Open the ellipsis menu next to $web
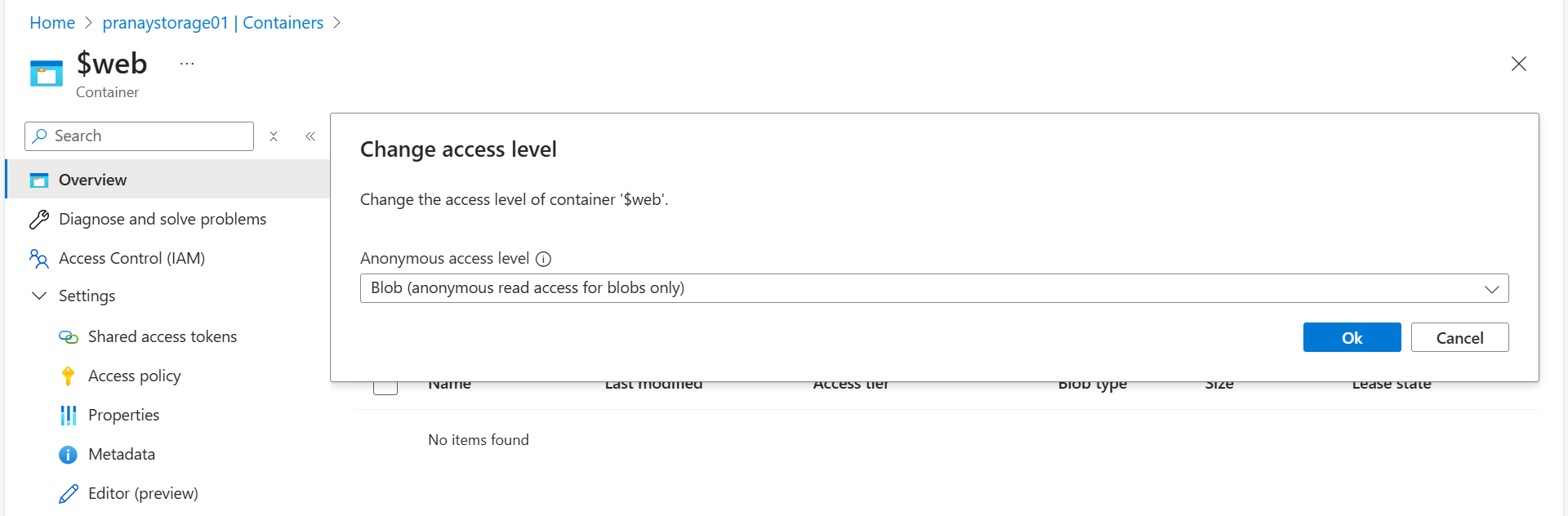1568x516 pixels. [186, 63]
